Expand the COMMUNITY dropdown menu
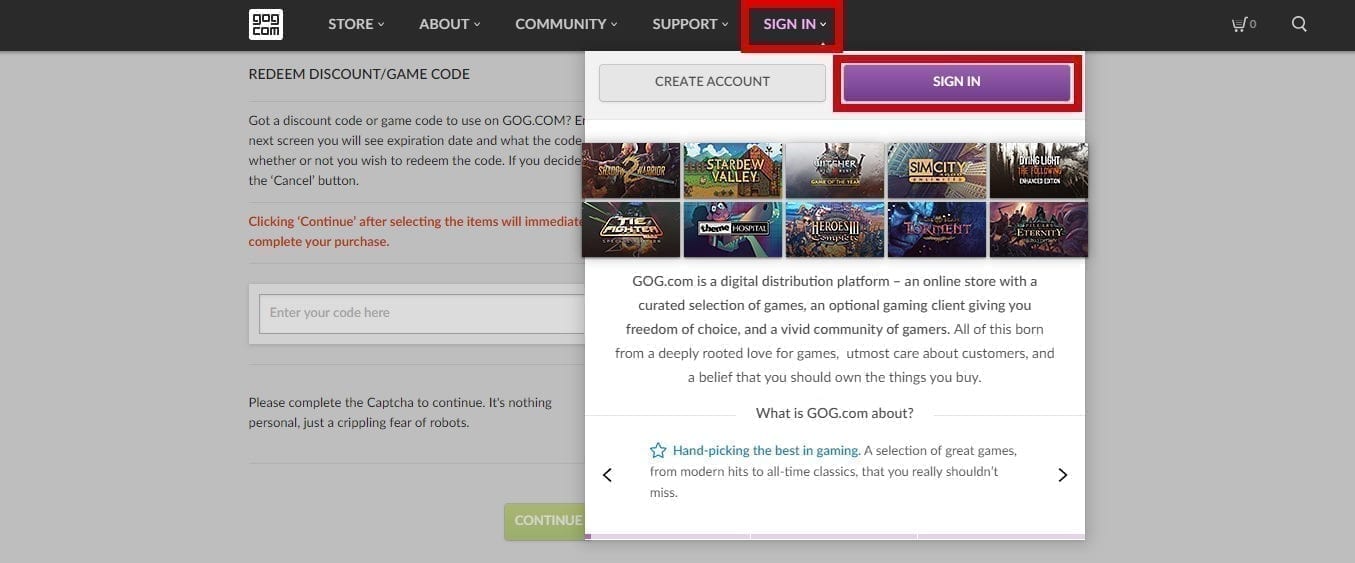The height and width of the screenshot is (563, 1355). pos(566,24)
